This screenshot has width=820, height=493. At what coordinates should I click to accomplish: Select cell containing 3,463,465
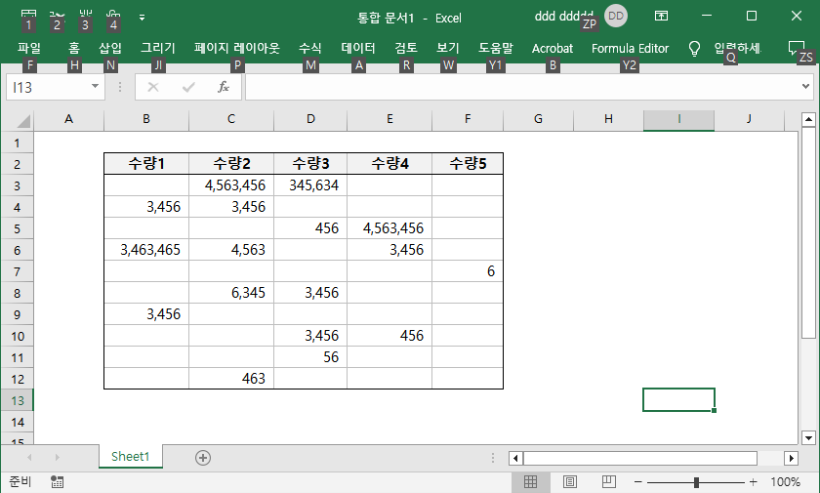tap(146, 250)
